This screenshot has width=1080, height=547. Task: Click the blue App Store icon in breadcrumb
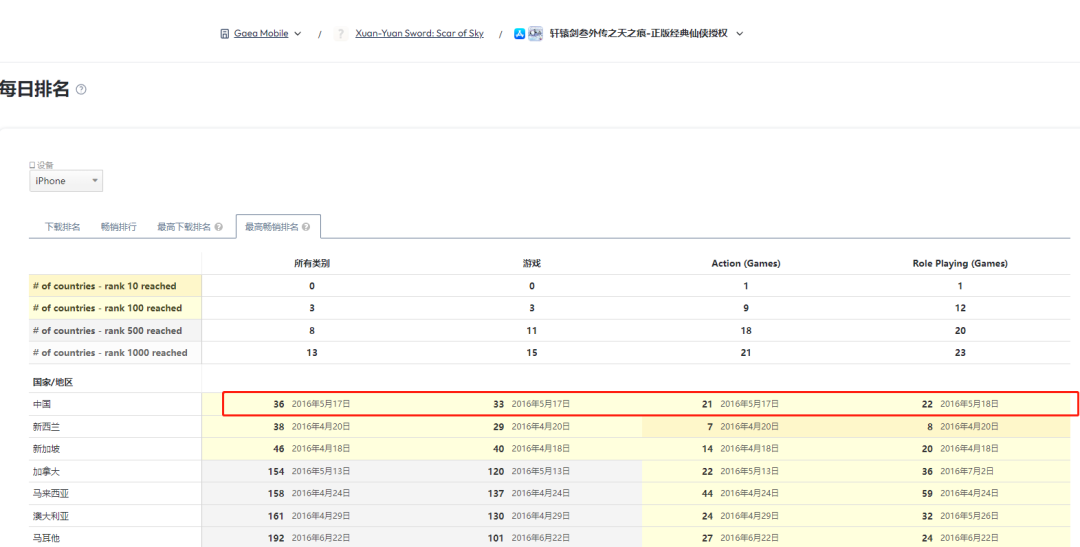520,34
